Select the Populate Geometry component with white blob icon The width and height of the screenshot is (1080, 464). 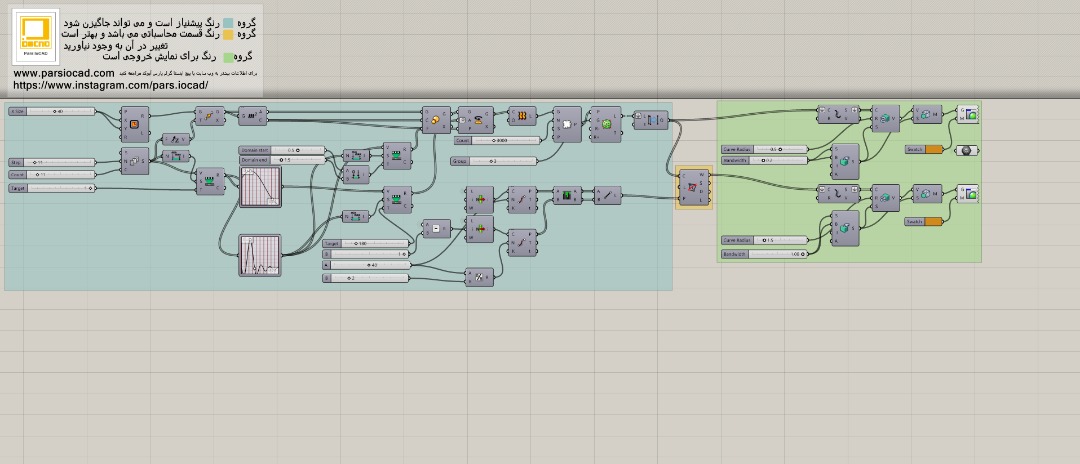(567, 125)
